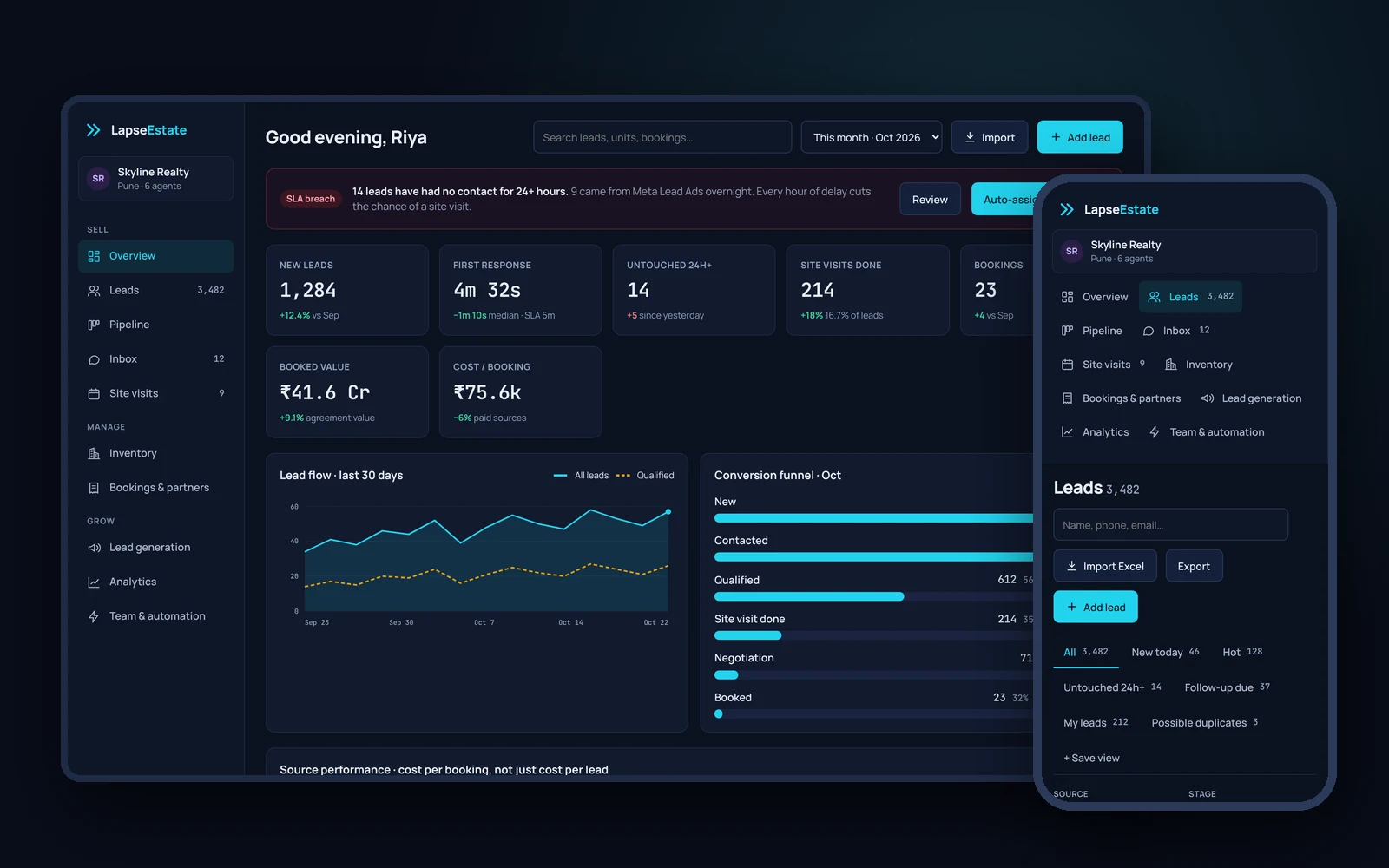Open Site visits calendar icon in desktop sidebar
This screenshot has height=868, width=1389.
click(x=94, y=394)
